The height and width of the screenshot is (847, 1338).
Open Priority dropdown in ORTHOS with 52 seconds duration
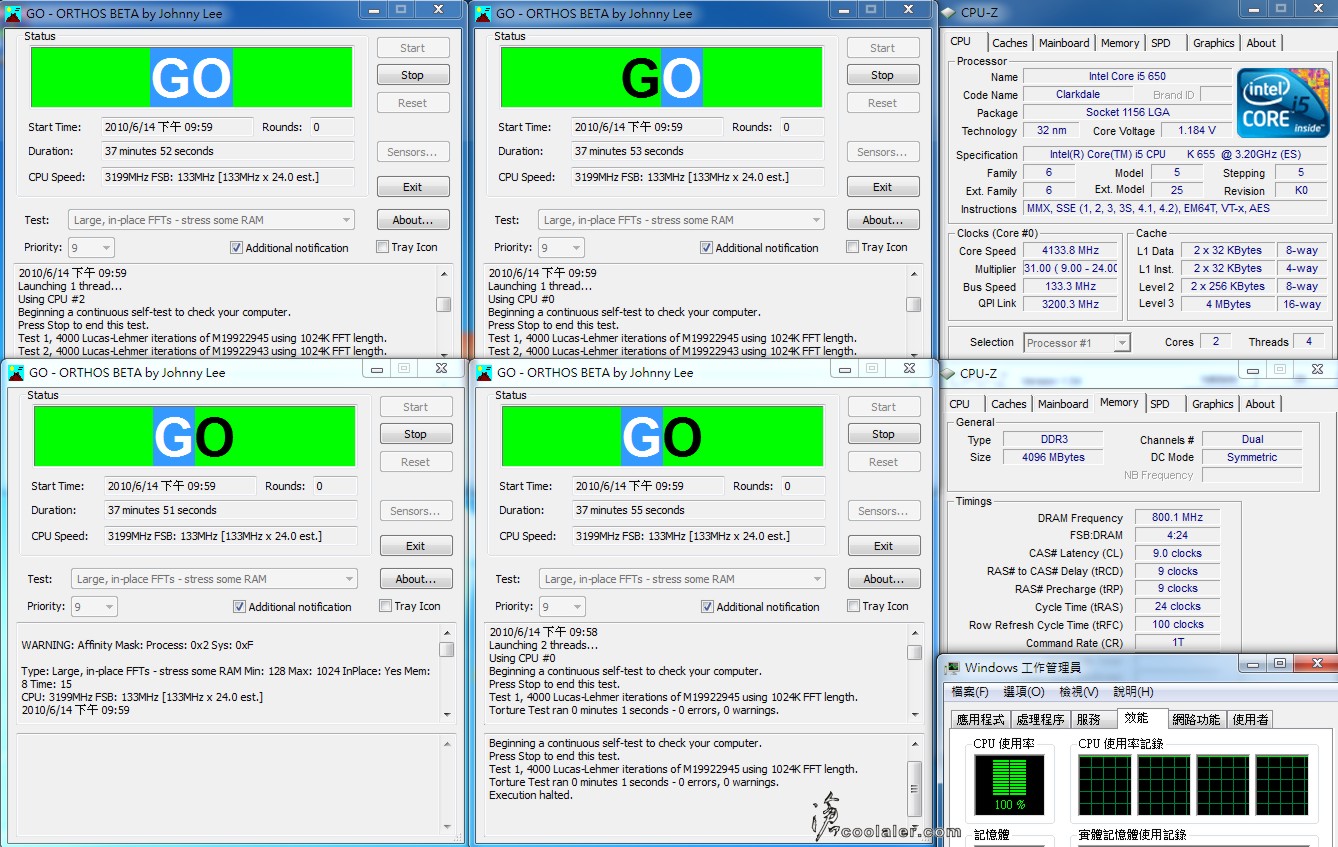(91, 247)
